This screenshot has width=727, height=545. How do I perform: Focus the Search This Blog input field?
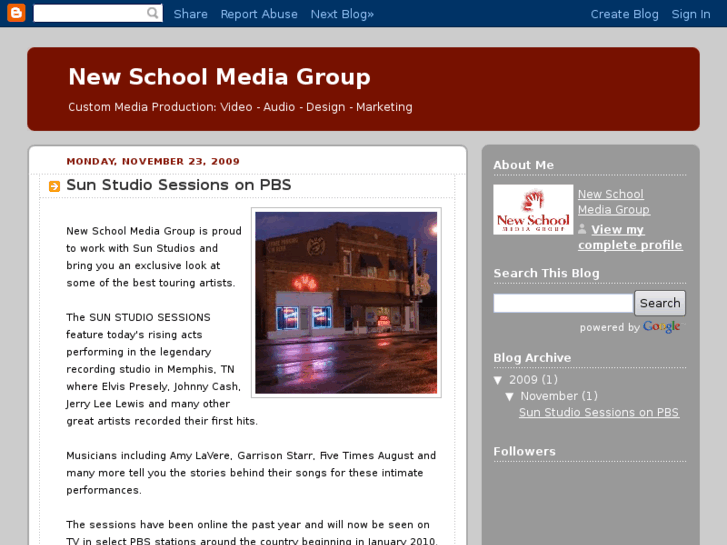coord(563,303)
